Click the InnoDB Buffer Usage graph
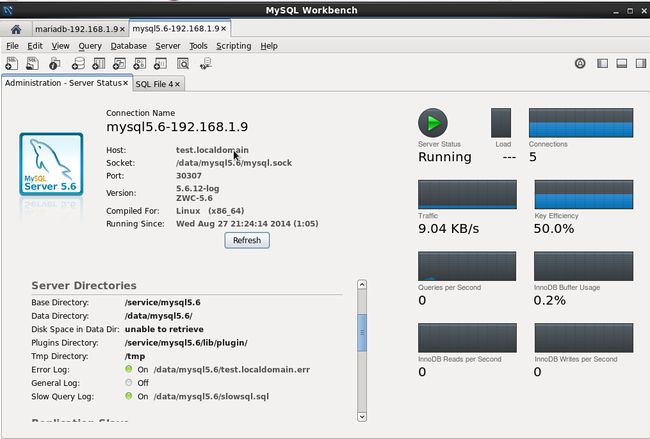 (x=584, y=266)
